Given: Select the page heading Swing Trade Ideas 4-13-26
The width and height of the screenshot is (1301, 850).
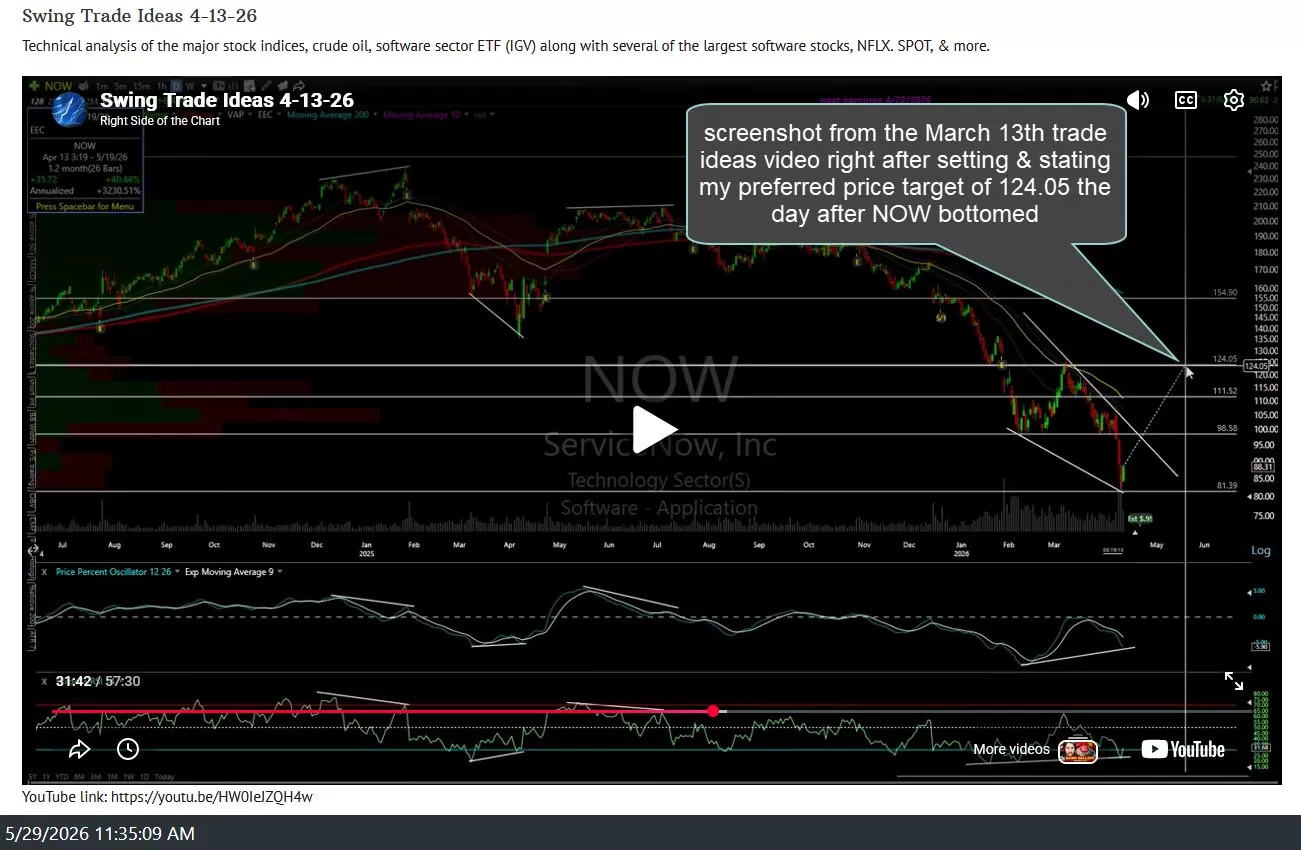Looking at the screenshot, I should pos(139,17).
